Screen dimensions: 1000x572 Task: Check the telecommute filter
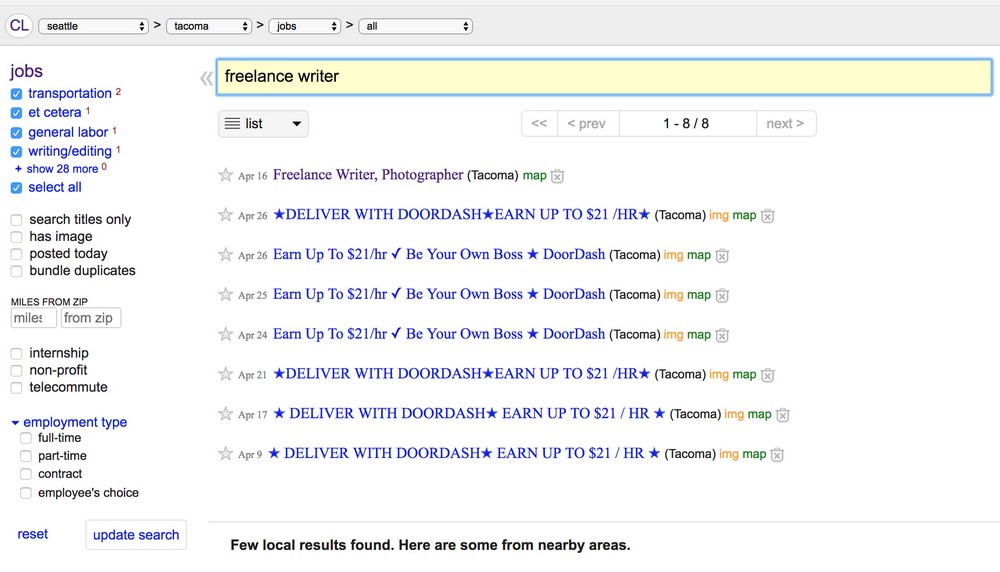(x=17, y=388)
